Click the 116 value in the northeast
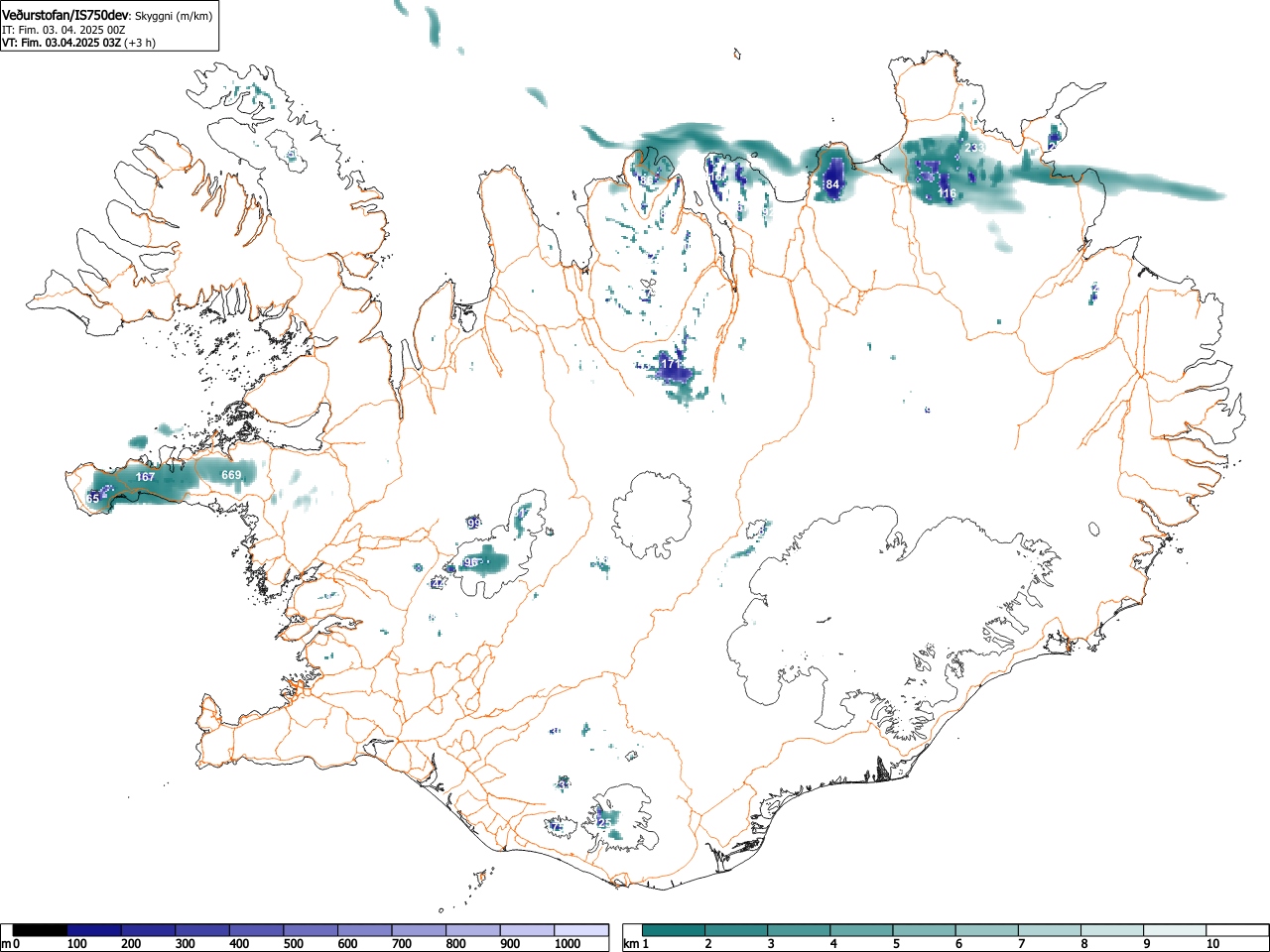Screen dimensions: 1270x952 (947, 193)
